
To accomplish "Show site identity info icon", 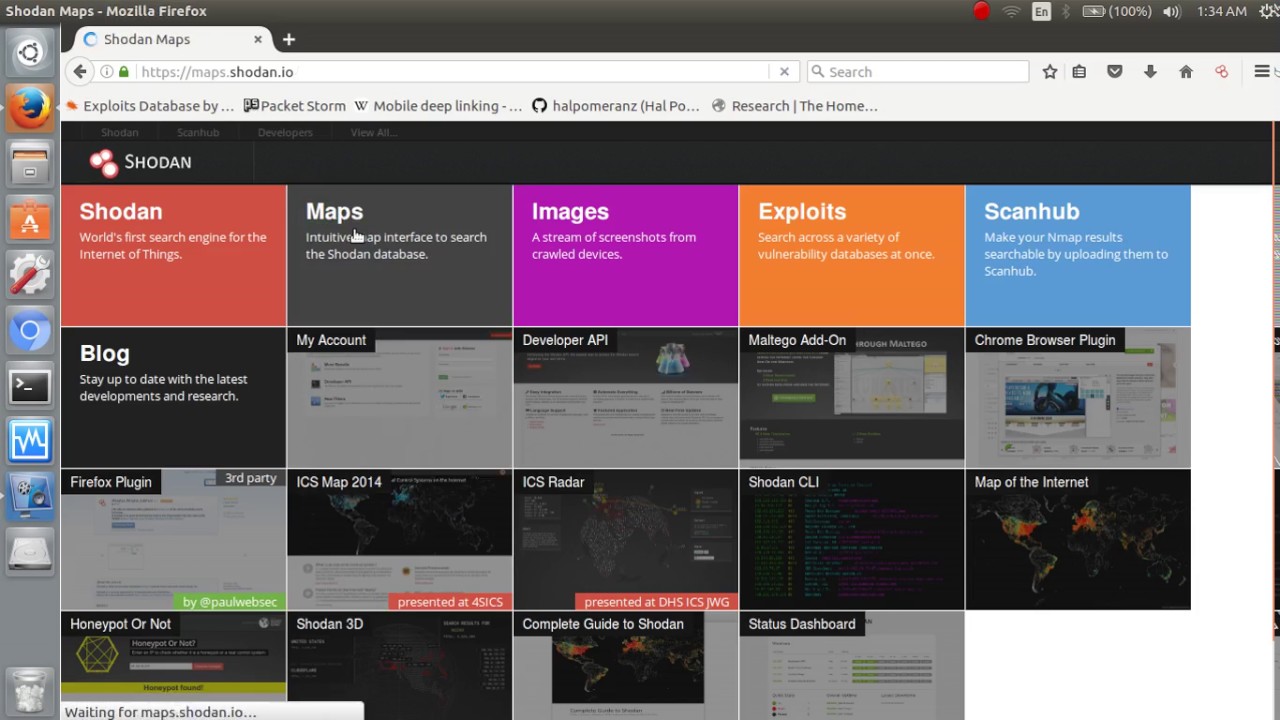I will tap(107, 72).
